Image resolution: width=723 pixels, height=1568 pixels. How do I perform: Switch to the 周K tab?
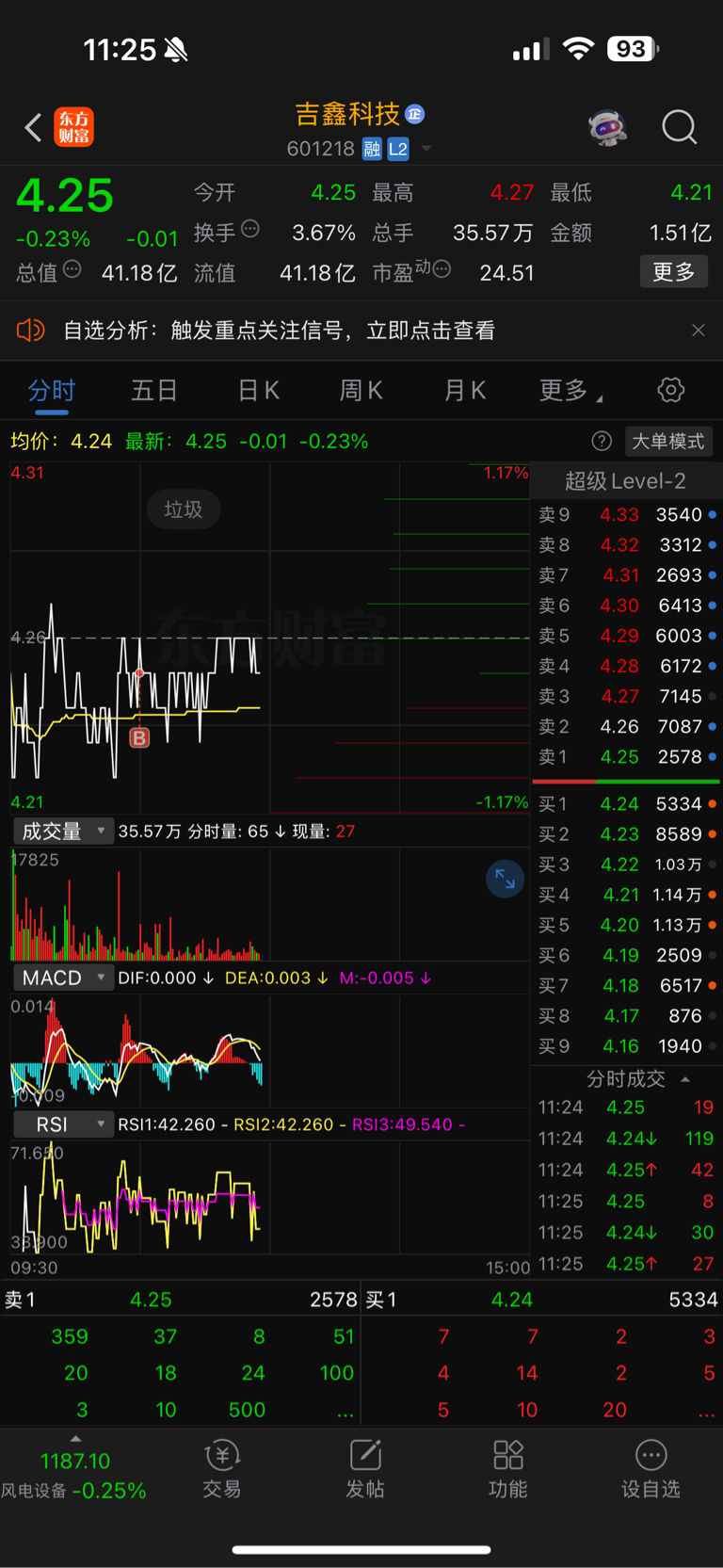click(361, 391)
